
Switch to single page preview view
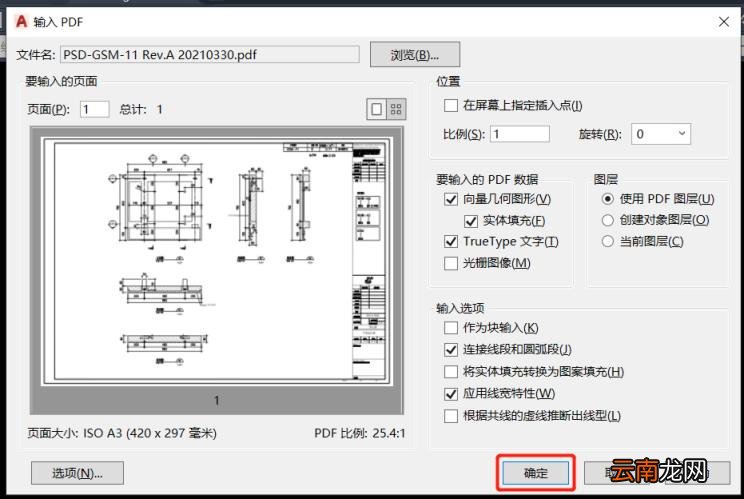pos(377,110)
